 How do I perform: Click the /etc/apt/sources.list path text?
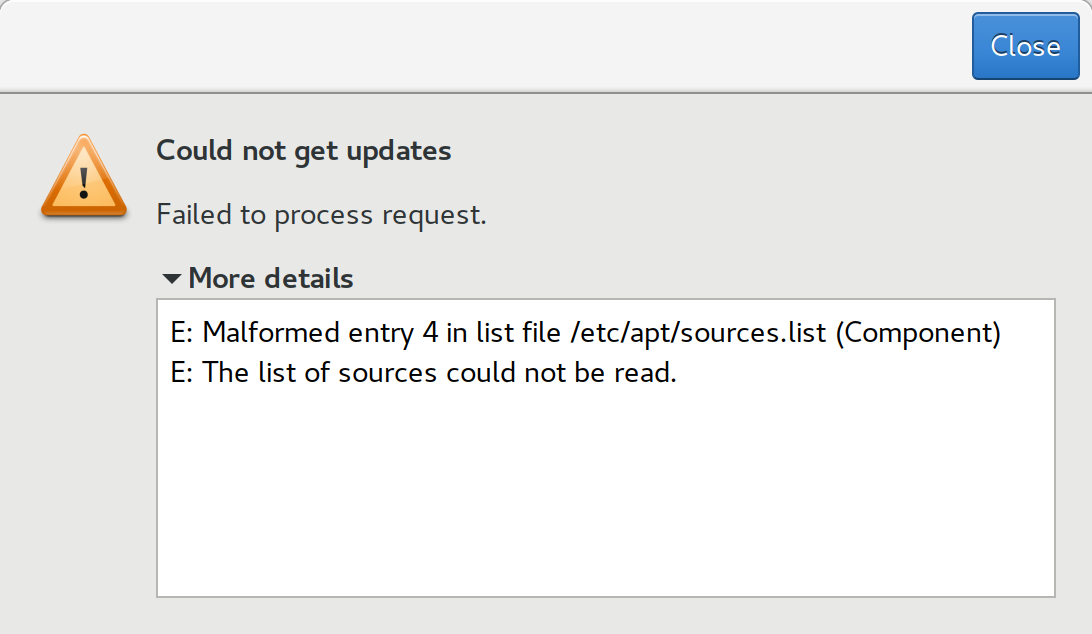(x=698, y=333)
